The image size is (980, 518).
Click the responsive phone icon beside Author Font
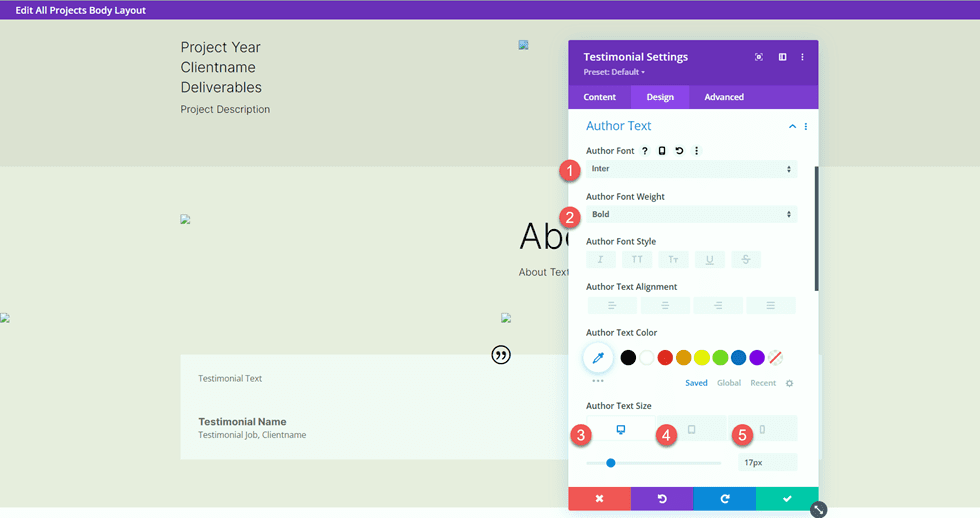pyautogui.click(x=662, y=151)
